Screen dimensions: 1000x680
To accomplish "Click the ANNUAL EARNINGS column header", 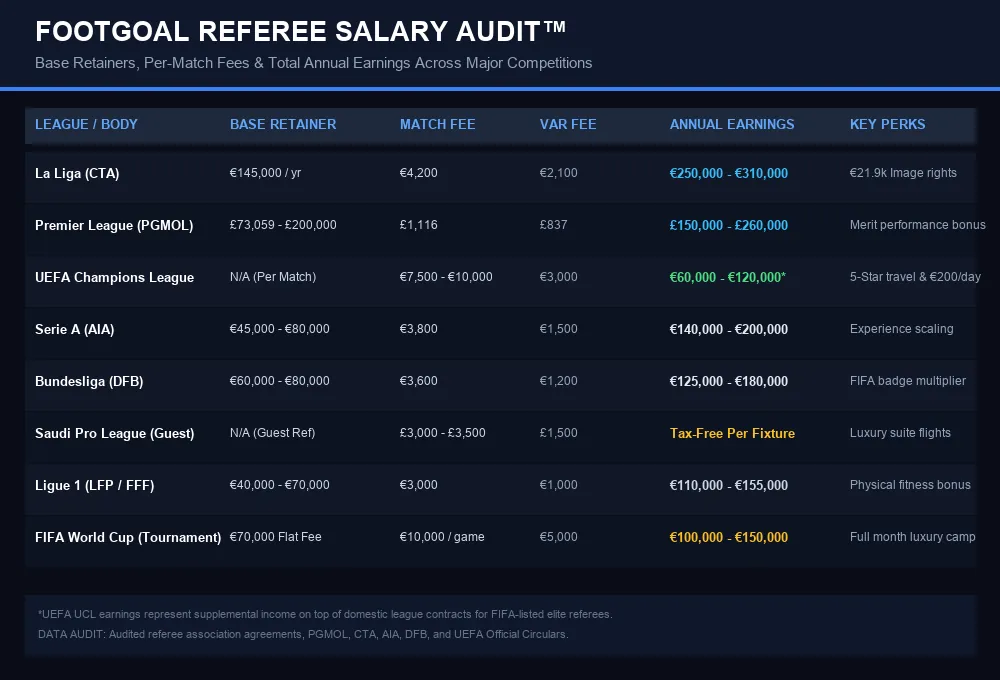I will (732, 124).
